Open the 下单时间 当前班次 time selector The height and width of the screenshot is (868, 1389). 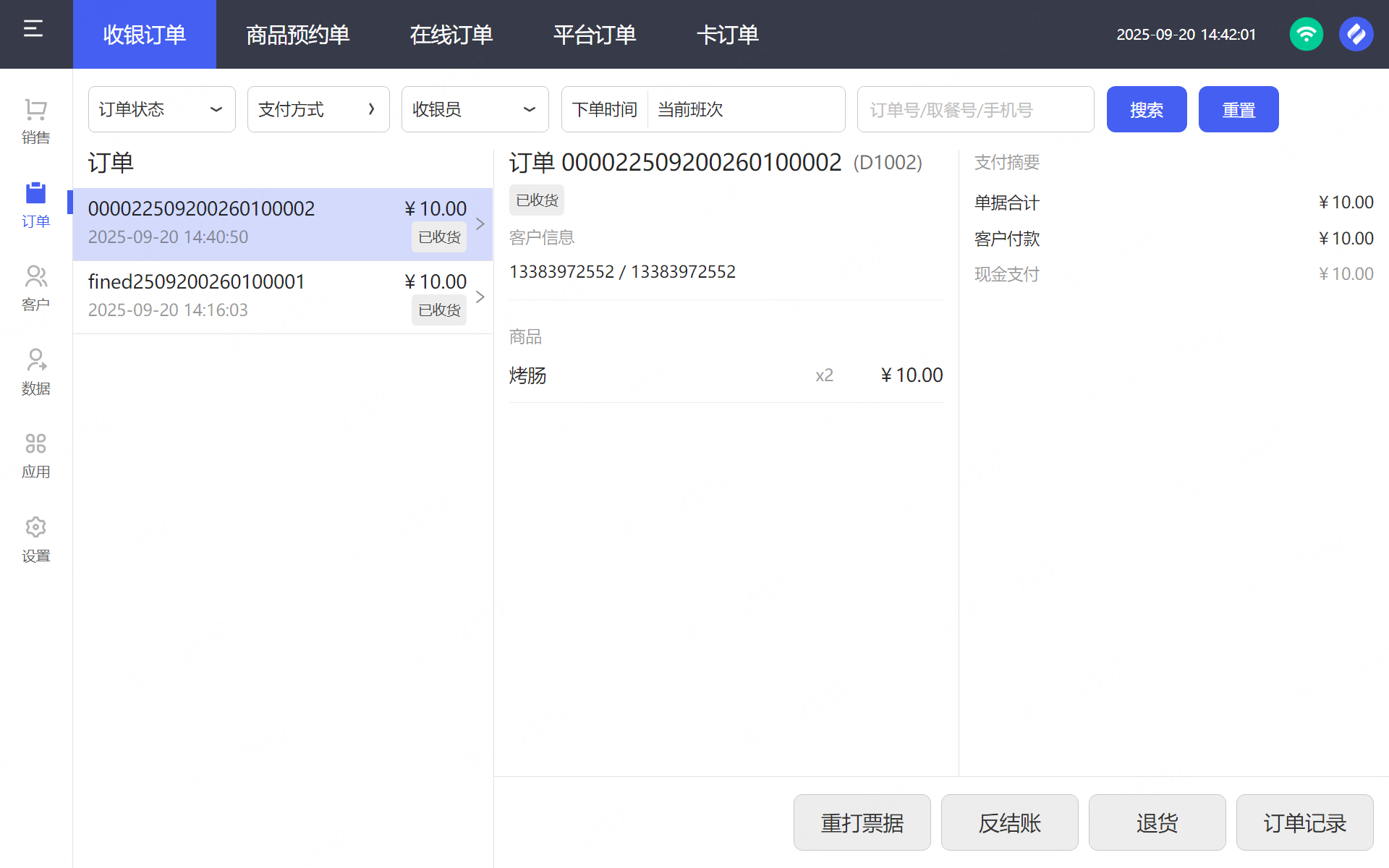point(702,109)
